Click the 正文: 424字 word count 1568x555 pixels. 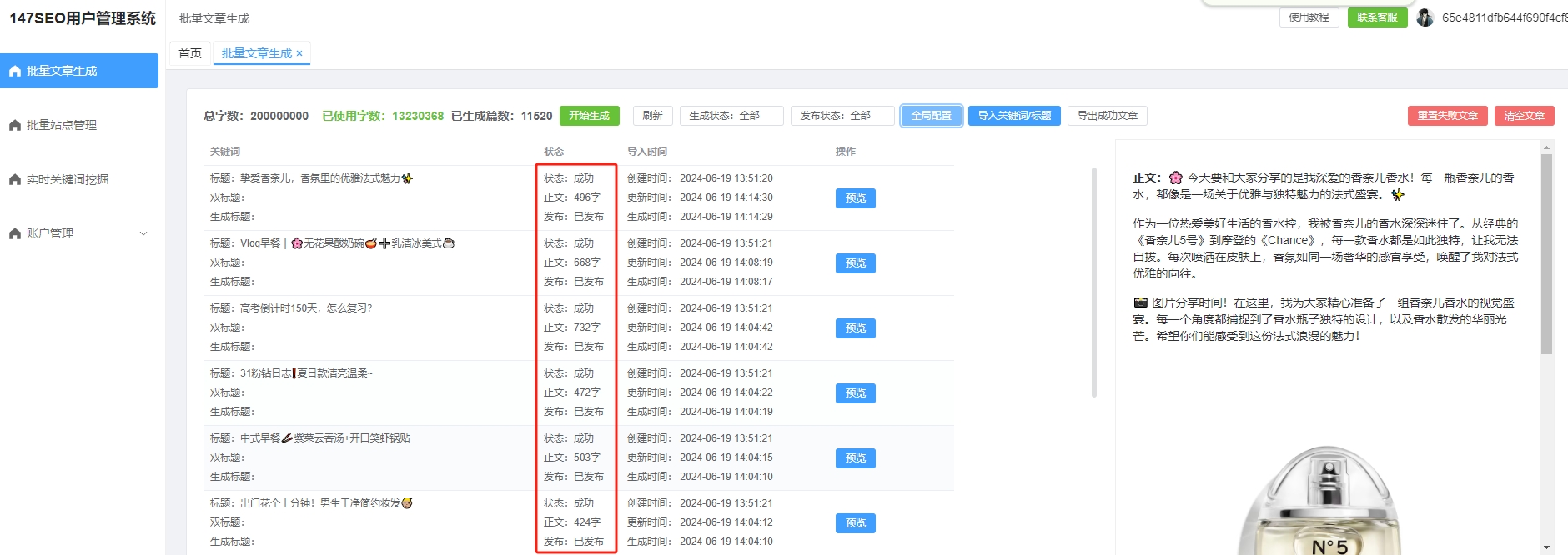click(x=572, y=522)
